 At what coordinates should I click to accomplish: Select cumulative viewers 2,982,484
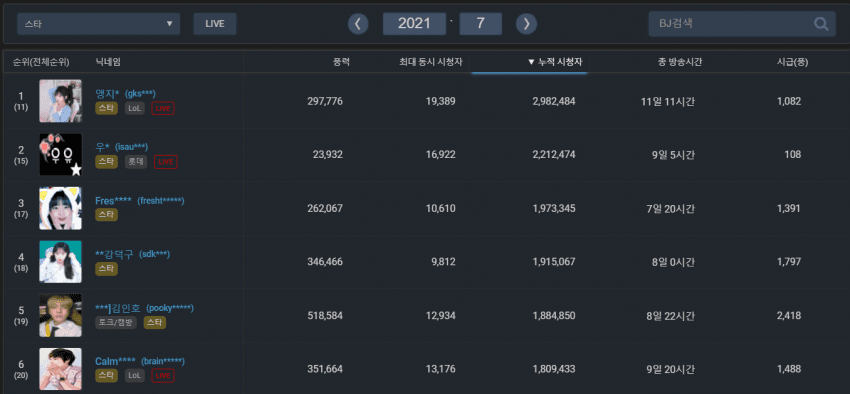[554, 101]
